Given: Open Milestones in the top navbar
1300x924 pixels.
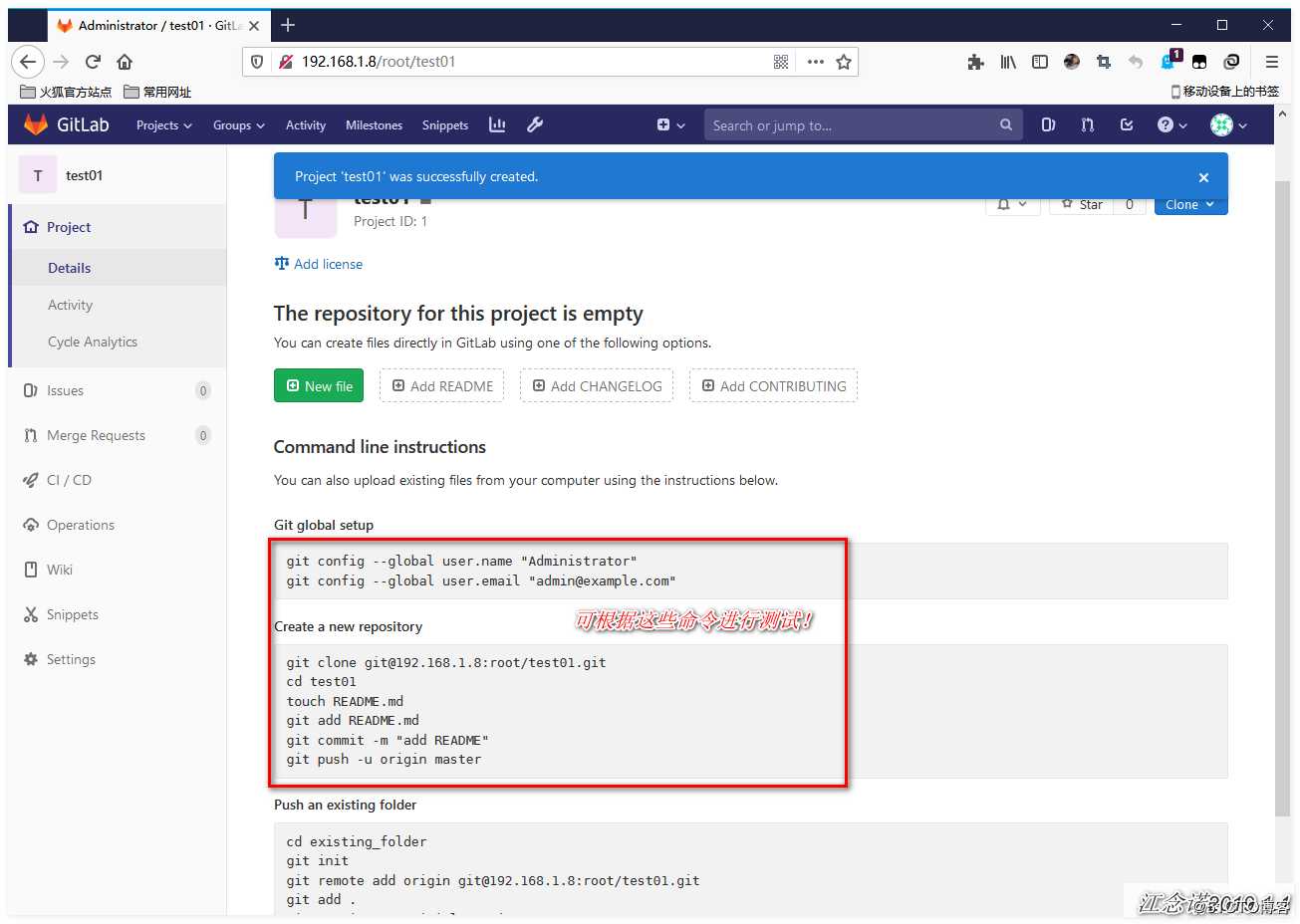Looking at the screenshot, I should [x=374, y=125].
